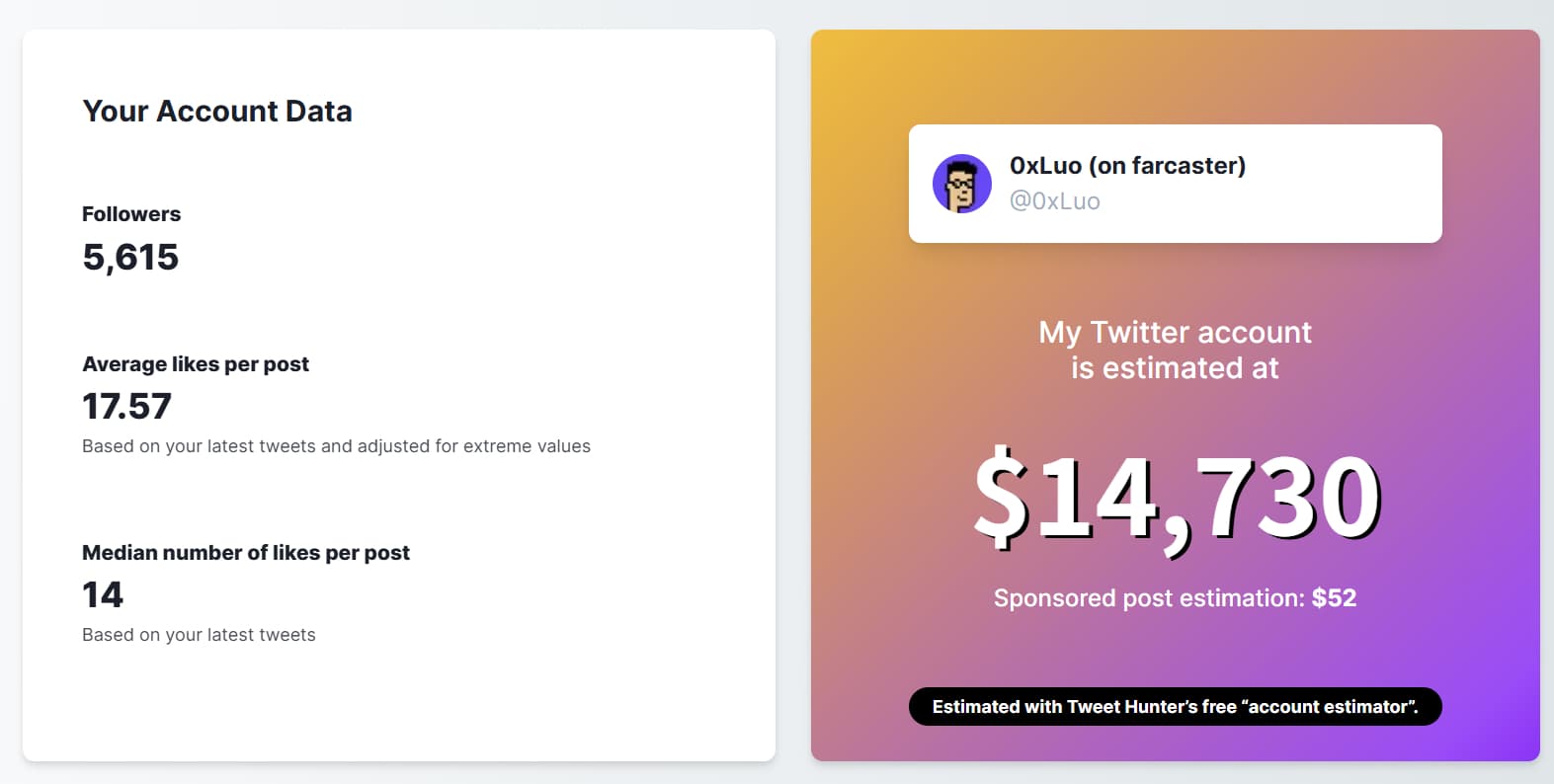The width and height of the screenshot is (1554, 784).
Task: Click the "My Twitter account" text line
Action: tap(1175, 333)
